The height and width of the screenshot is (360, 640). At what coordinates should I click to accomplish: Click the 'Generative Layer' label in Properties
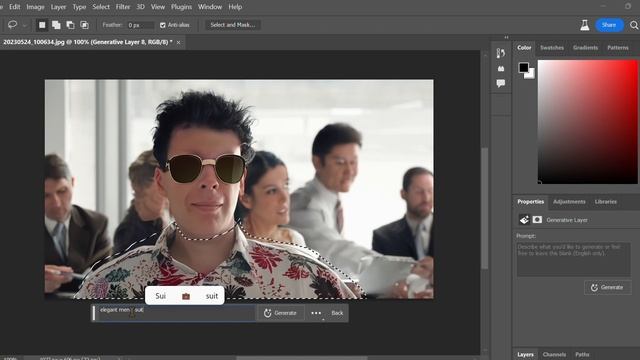coord(567,220)
